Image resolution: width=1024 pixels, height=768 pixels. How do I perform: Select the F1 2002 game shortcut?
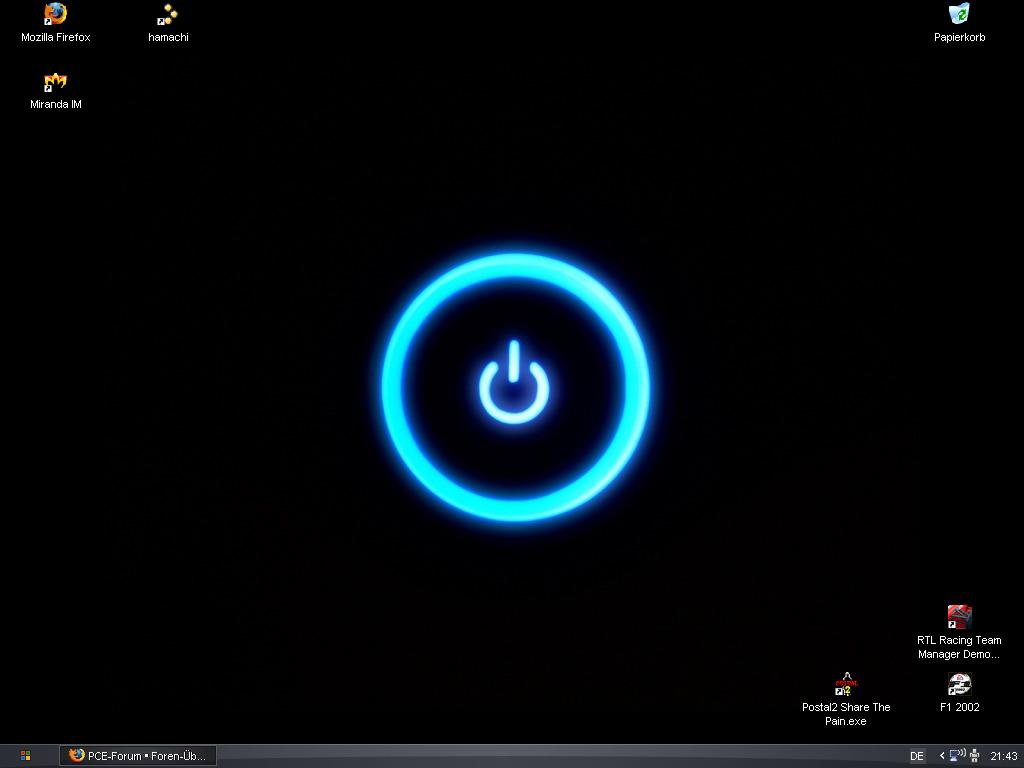pyautogui.click(x=959, y=684)
